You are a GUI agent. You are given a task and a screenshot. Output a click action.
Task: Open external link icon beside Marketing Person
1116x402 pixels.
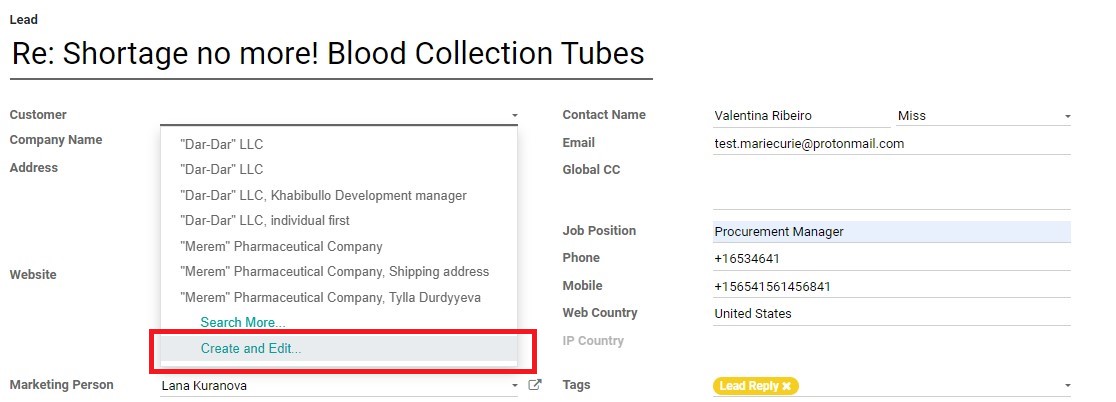tap(535, 385)
